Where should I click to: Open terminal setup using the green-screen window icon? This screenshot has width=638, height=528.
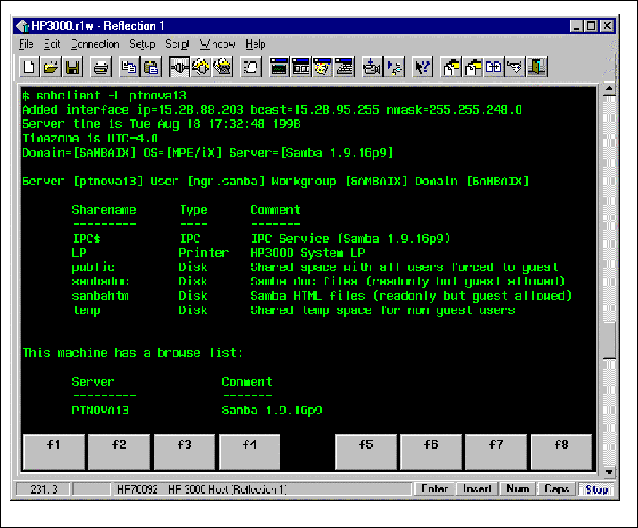click(279, 67)
